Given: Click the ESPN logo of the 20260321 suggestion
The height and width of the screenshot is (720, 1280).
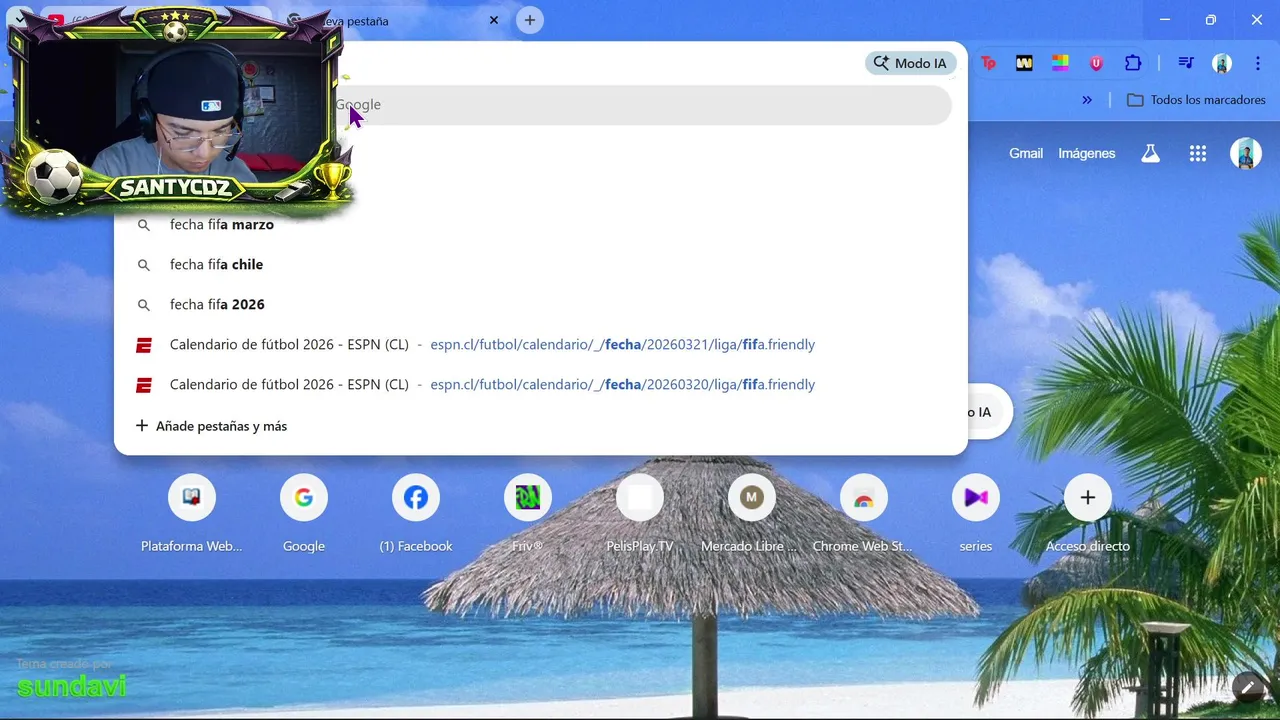Looking at the screenshot, I should pos(144,345).
